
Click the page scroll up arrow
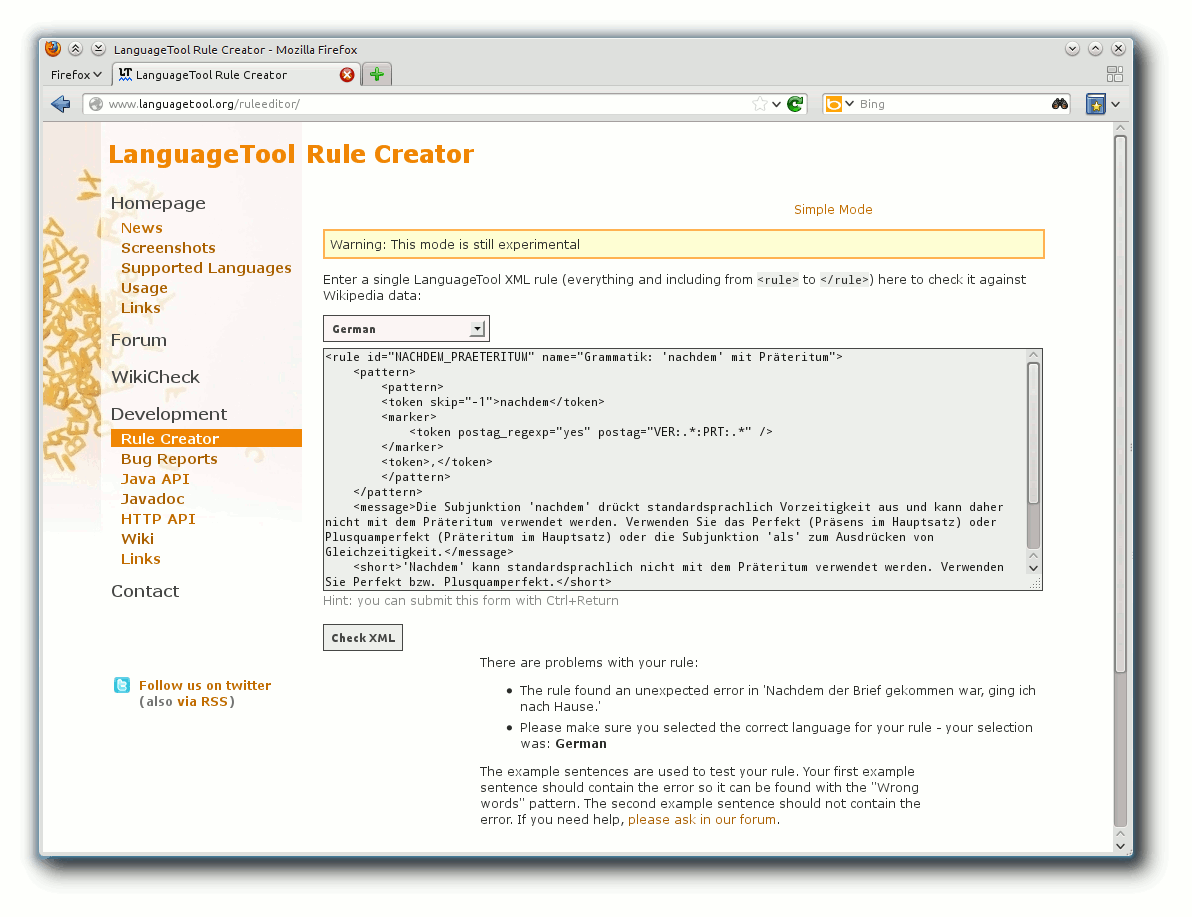(x=1120, y=129)
